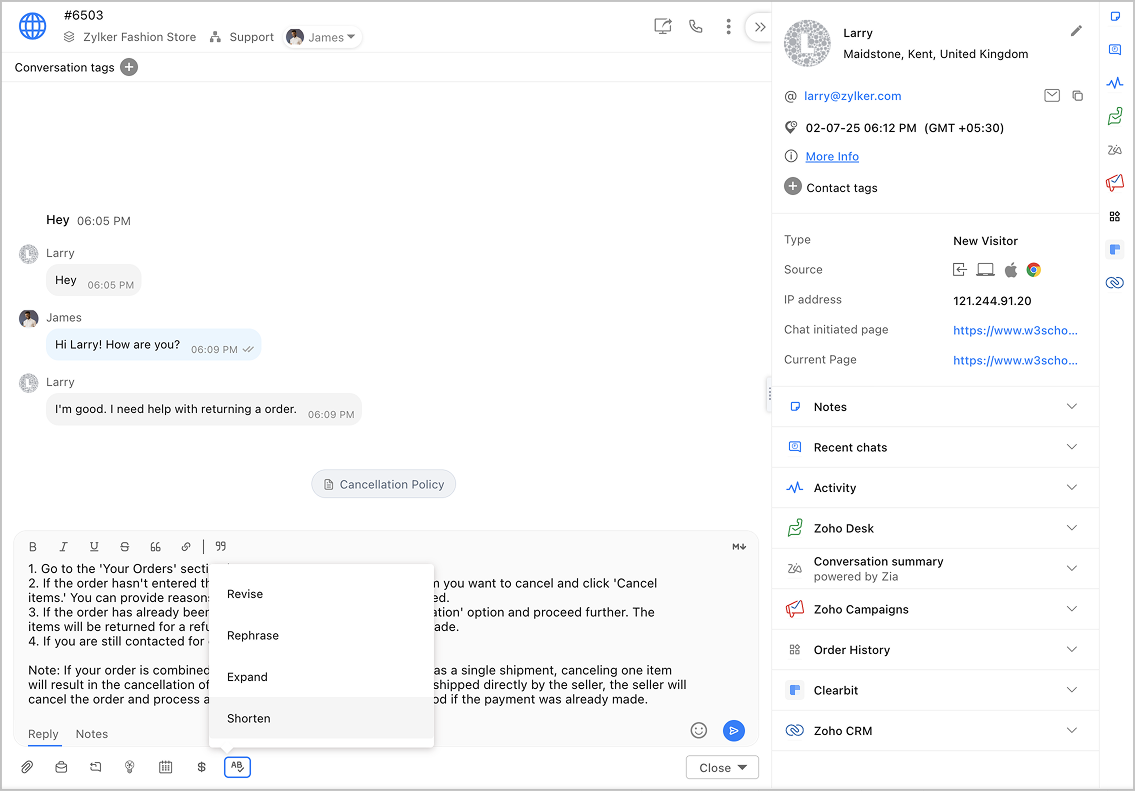Click Zia icon in right sidebar strip
Screen dimensions: 1135x791
click(1115, 150)
